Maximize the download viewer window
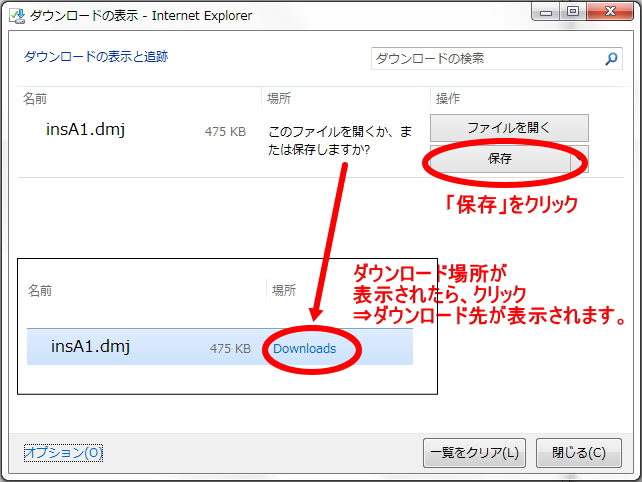The height and width of the screenshot is (482, 642). tap(572, 12)
